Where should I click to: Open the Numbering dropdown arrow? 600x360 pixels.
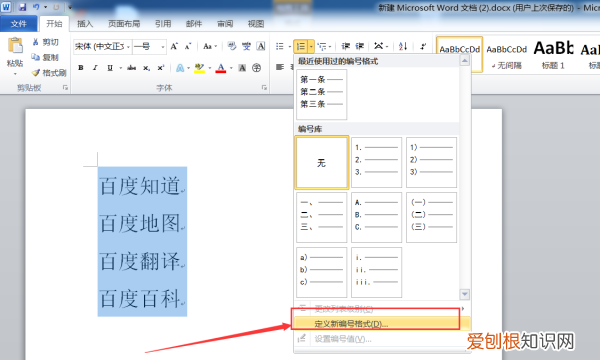(x=311, y=46)
